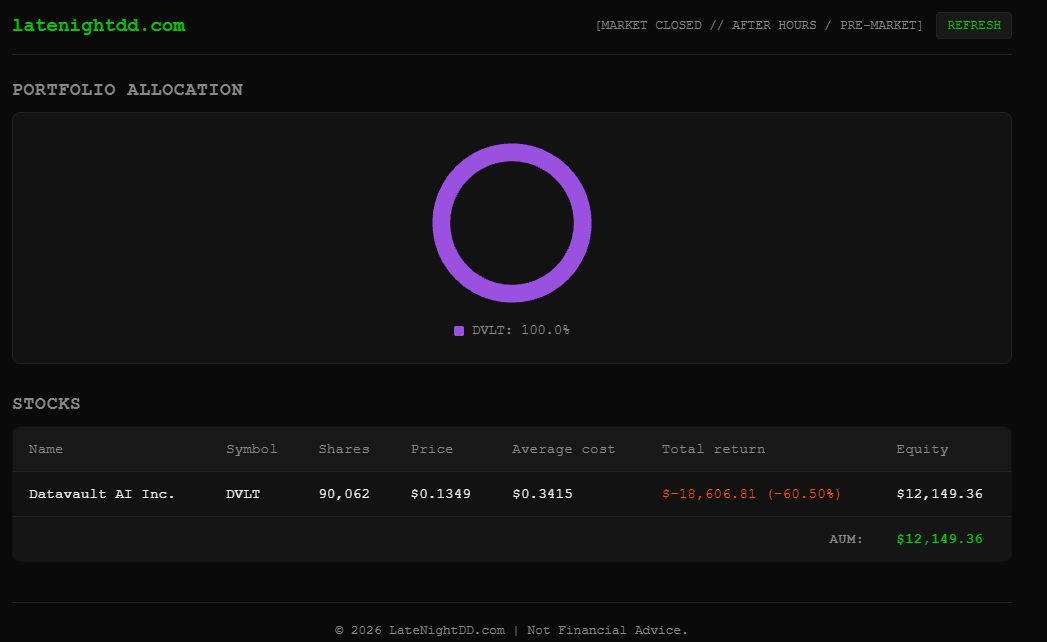Screen dimensions: 1047x642
Task: Click the 'Total return' column header
Action: coord(713,449)
